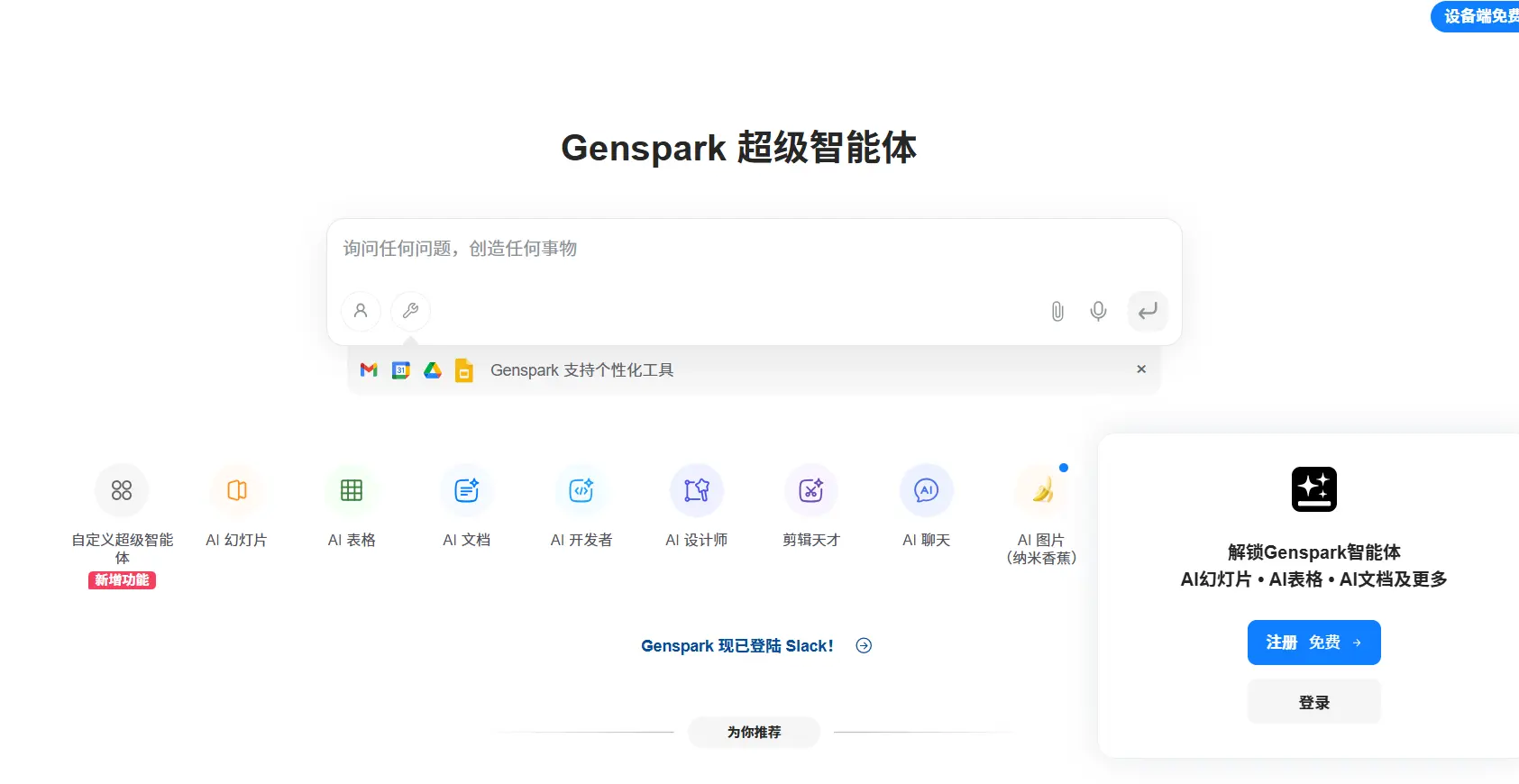Click the AI幻灯片 • AI表格 • AI文档及更多 text

[x=1314, y=579]
